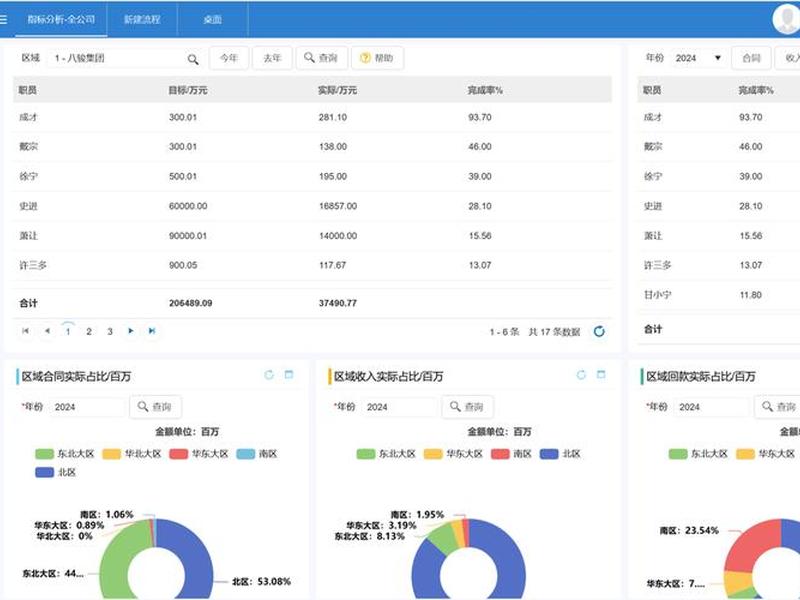Viewport: 800px width, 600px height.
Task: Select the 萧让 row in main table
Action: click(x=312, y=236)
